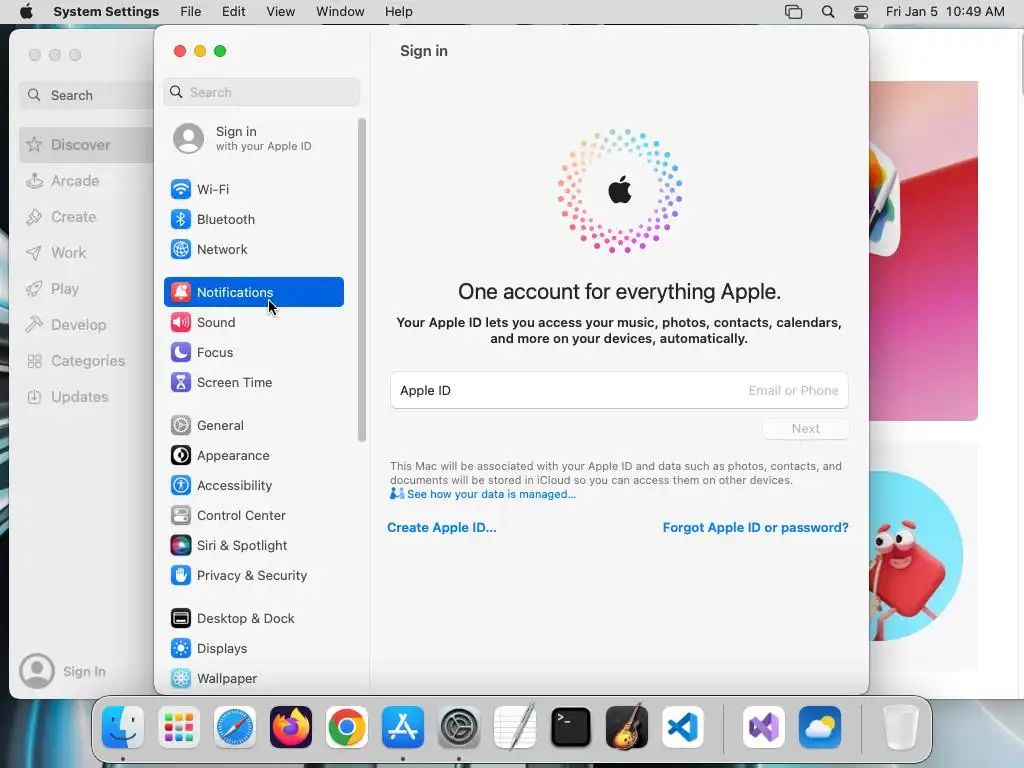Open Trash in the Dock
Viewport: 1024px width, 768px height.
pyautogui.click(x=901, y=727)
